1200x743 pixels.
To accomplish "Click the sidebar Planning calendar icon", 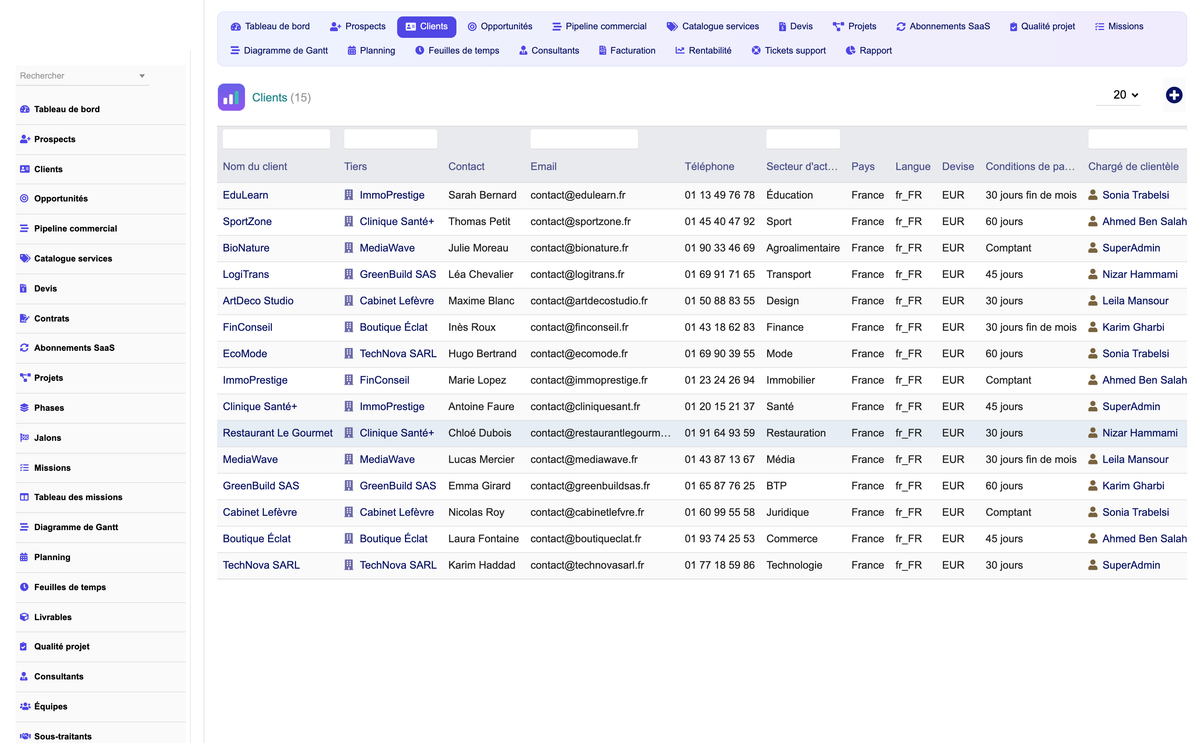I will pyautogui.click(x=25, y=557).
